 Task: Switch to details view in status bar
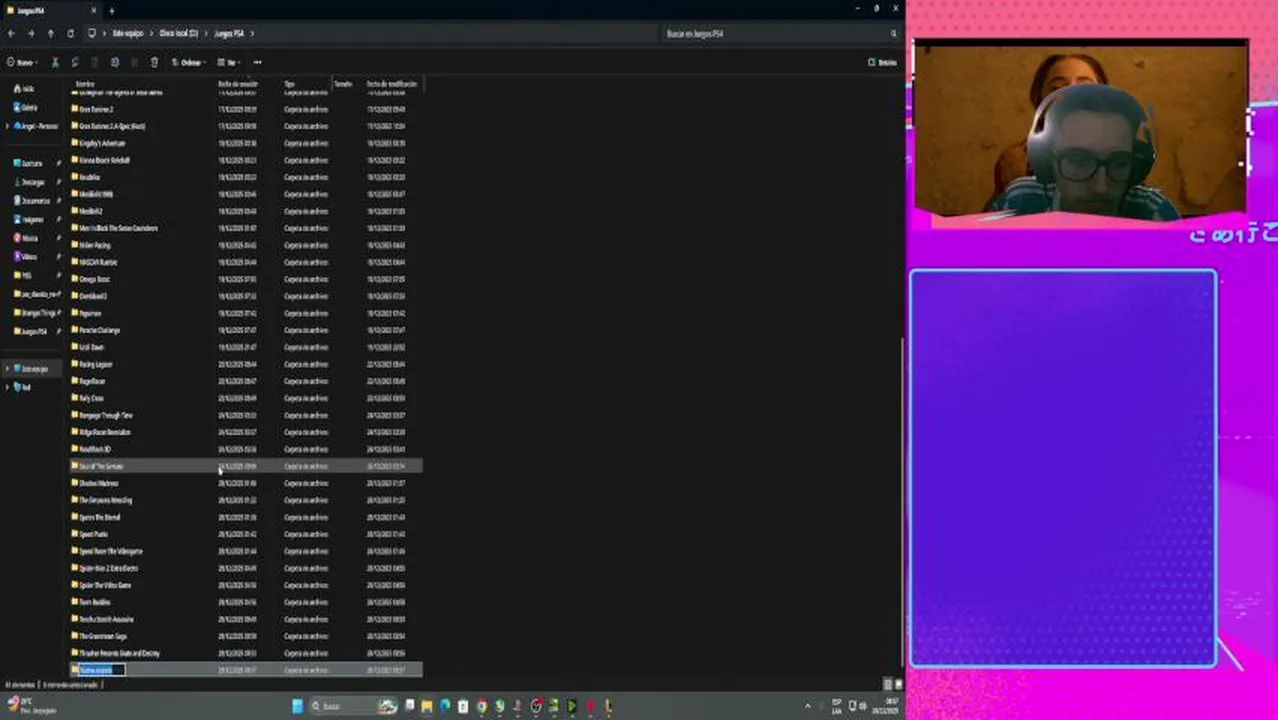click(887, 684)
